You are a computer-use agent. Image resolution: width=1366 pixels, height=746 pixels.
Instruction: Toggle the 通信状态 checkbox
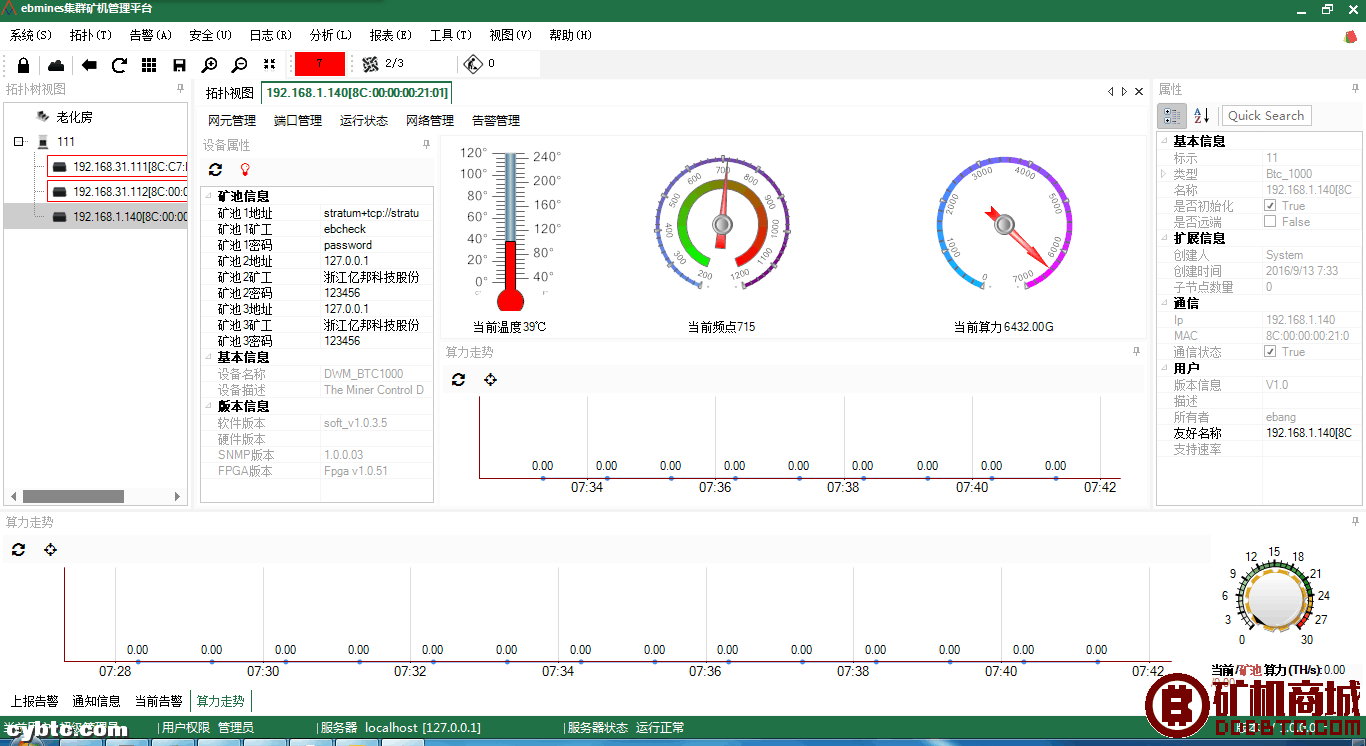point(1270,352)
